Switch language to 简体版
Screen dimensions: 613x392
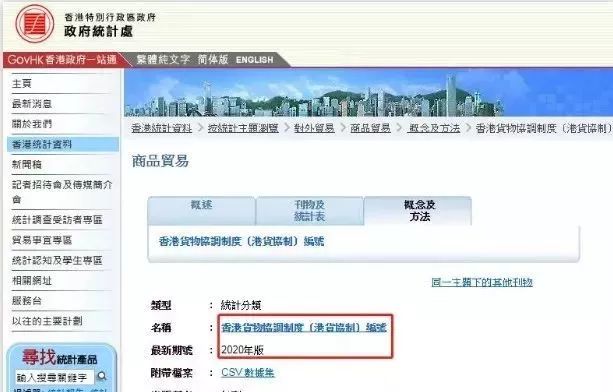[x=213, y=59]
